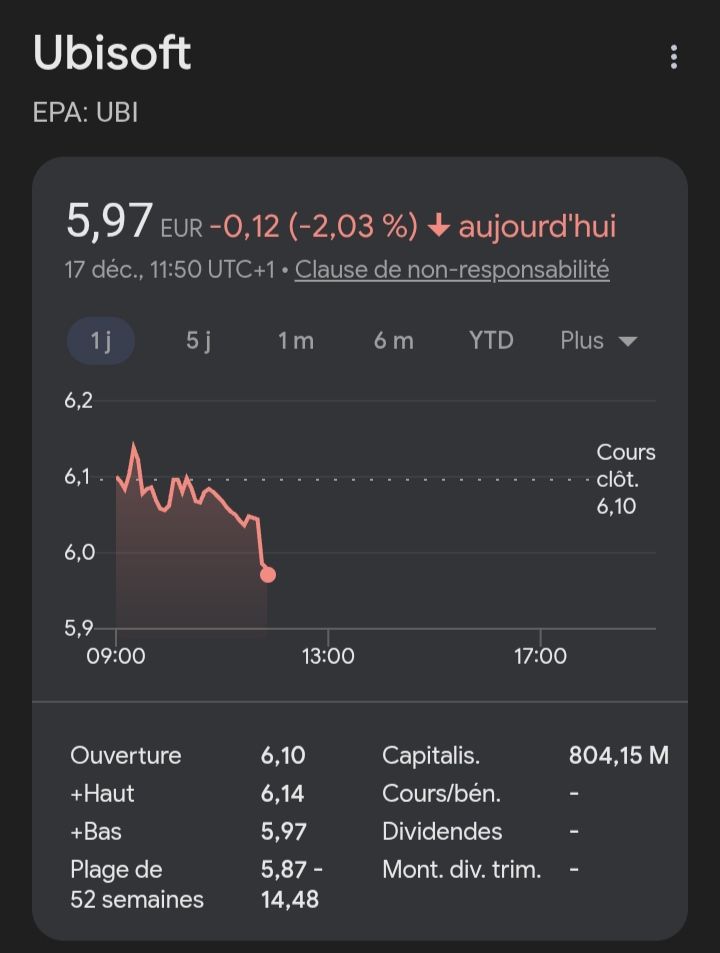Click the 5,97 EUR current price
720x953 pixels.
point(110,222)
